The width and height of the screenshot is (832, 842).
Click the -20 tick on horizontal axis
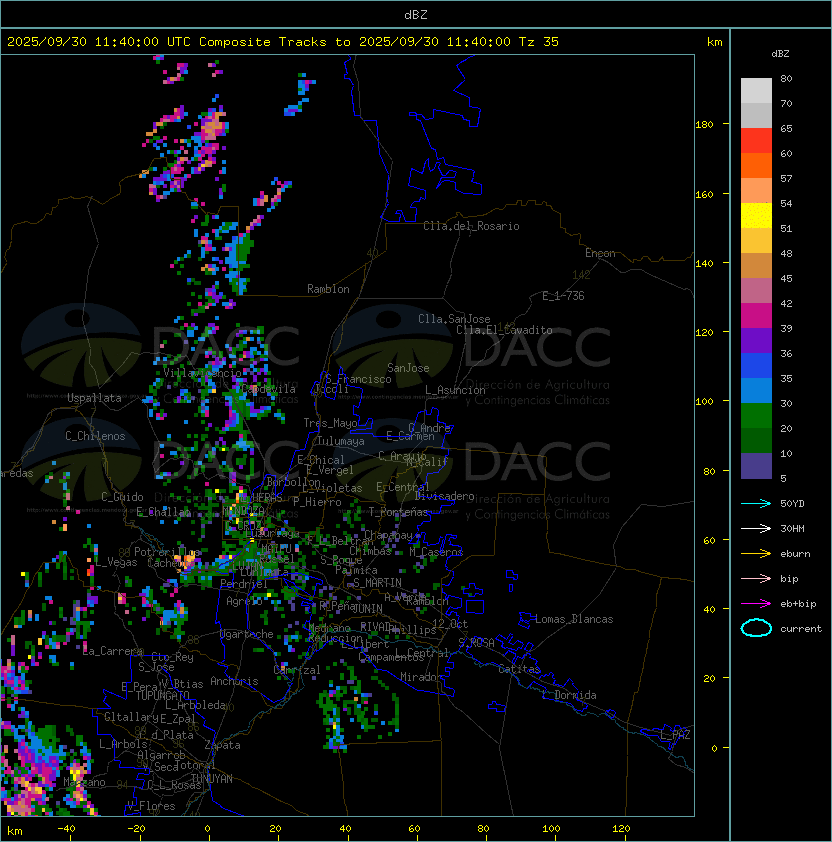(x=136, y=829)
